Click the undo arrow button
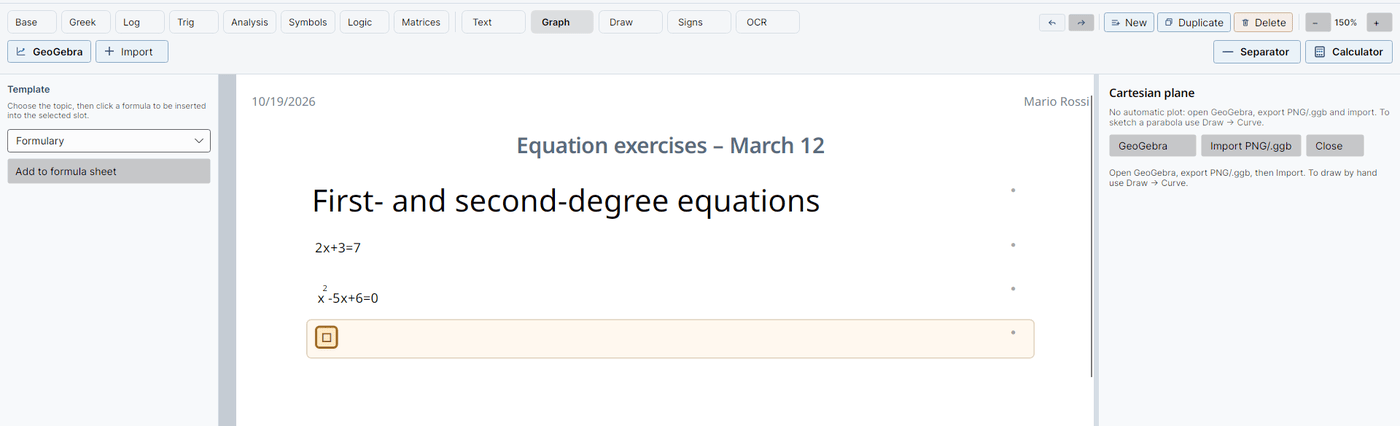 [1052, 22]
